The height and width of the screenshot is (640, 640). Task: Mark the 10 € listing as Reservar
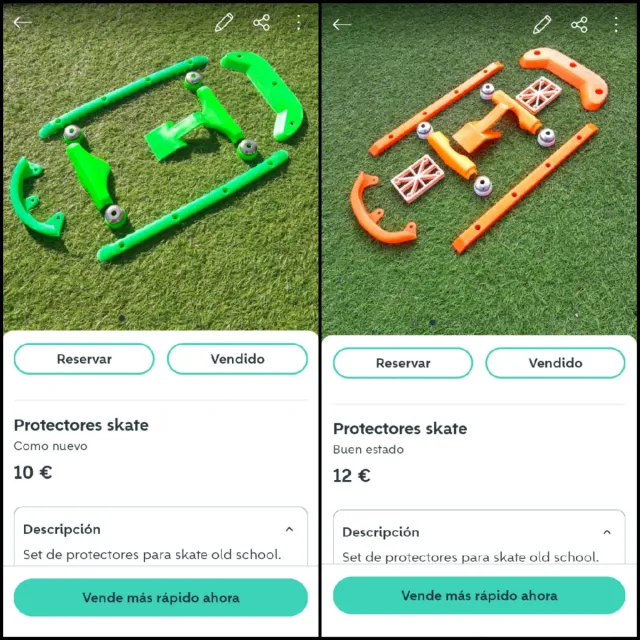click(x=84, y=359)
